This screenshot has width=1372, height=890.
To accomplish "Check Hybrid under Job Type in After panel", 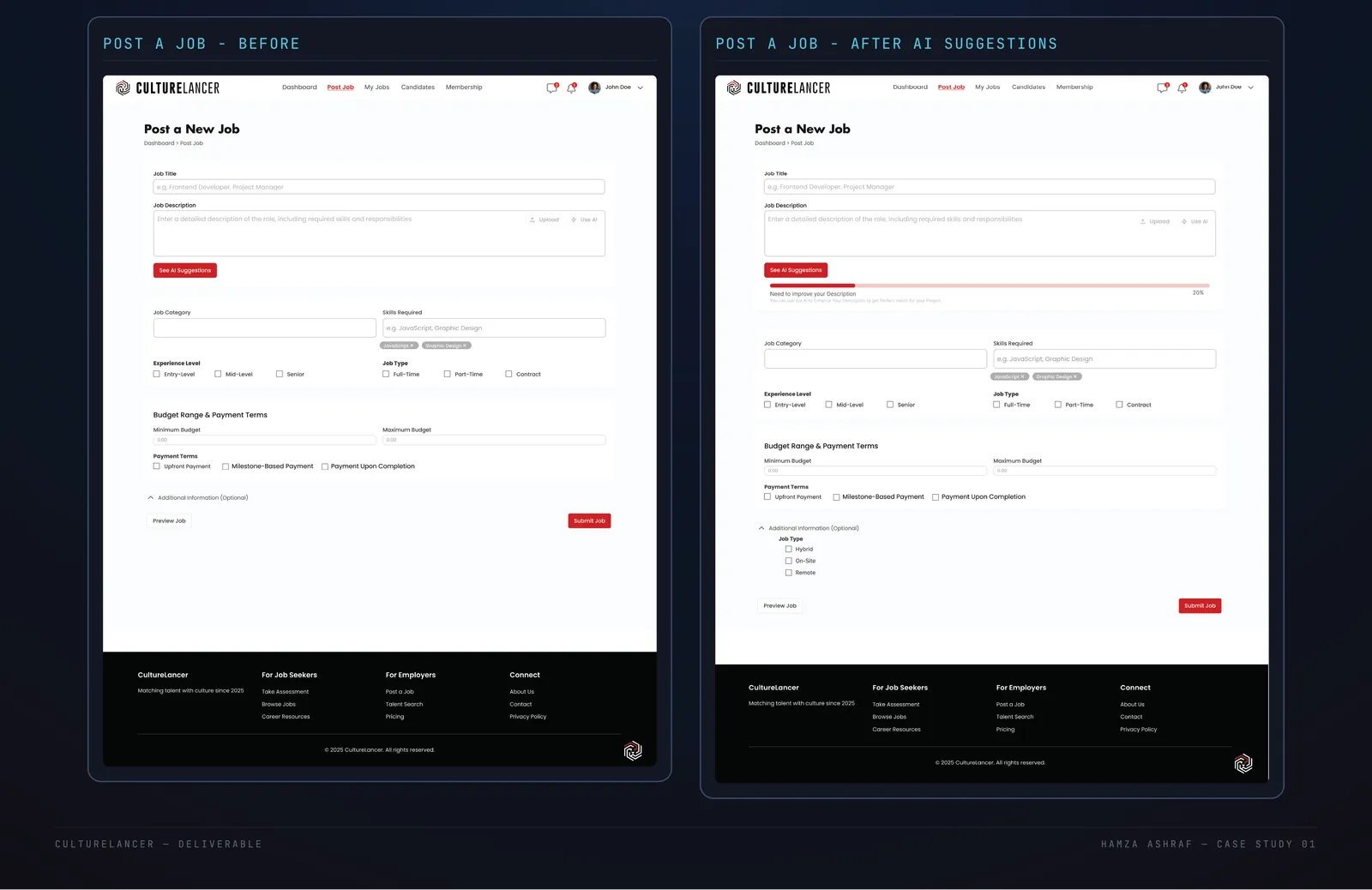I will (x=789, y=550).
